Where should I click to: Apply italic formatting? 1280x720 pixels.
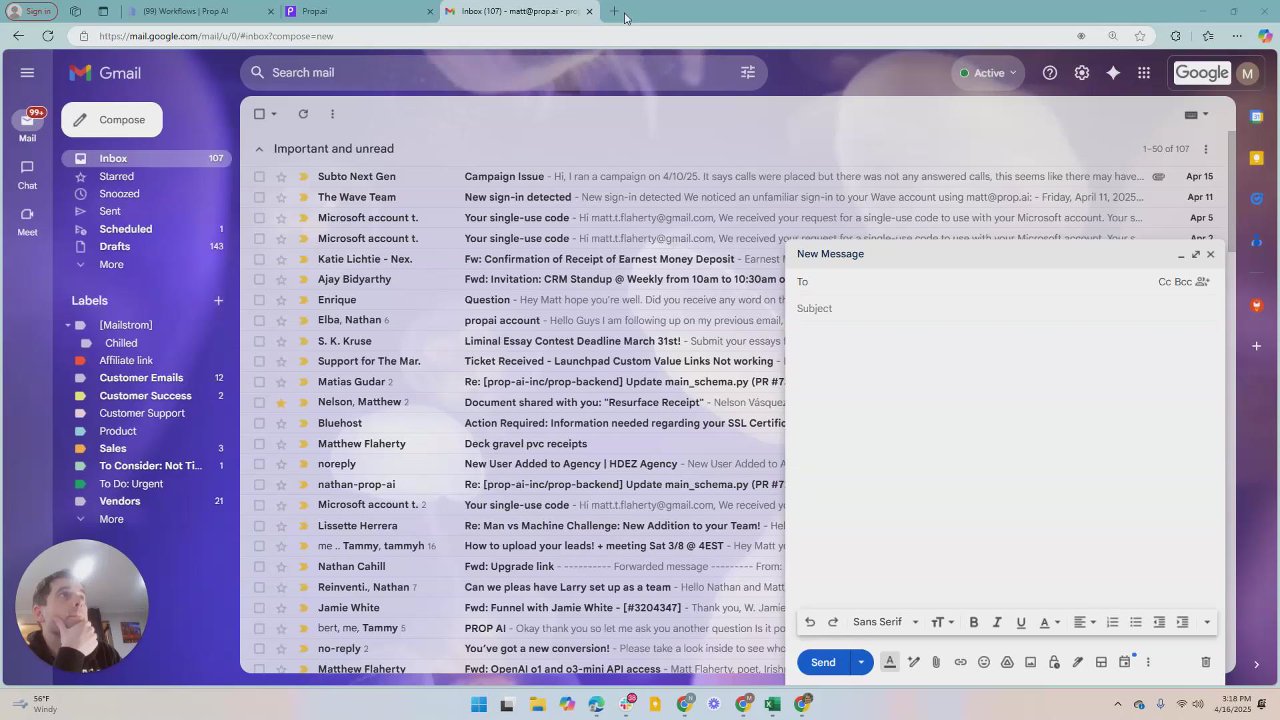997,622
